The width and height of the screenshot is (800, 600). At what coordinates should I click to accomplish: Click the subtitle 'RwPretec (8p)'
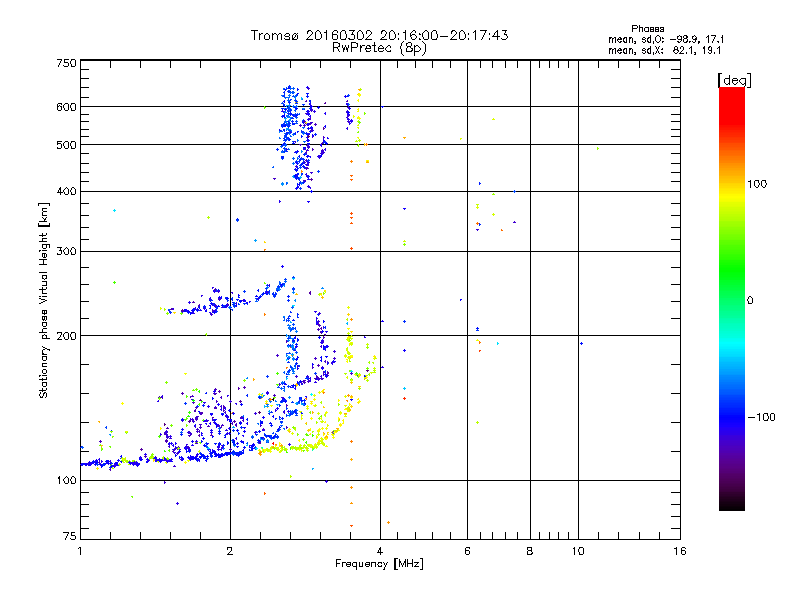(x=379, y=48)
